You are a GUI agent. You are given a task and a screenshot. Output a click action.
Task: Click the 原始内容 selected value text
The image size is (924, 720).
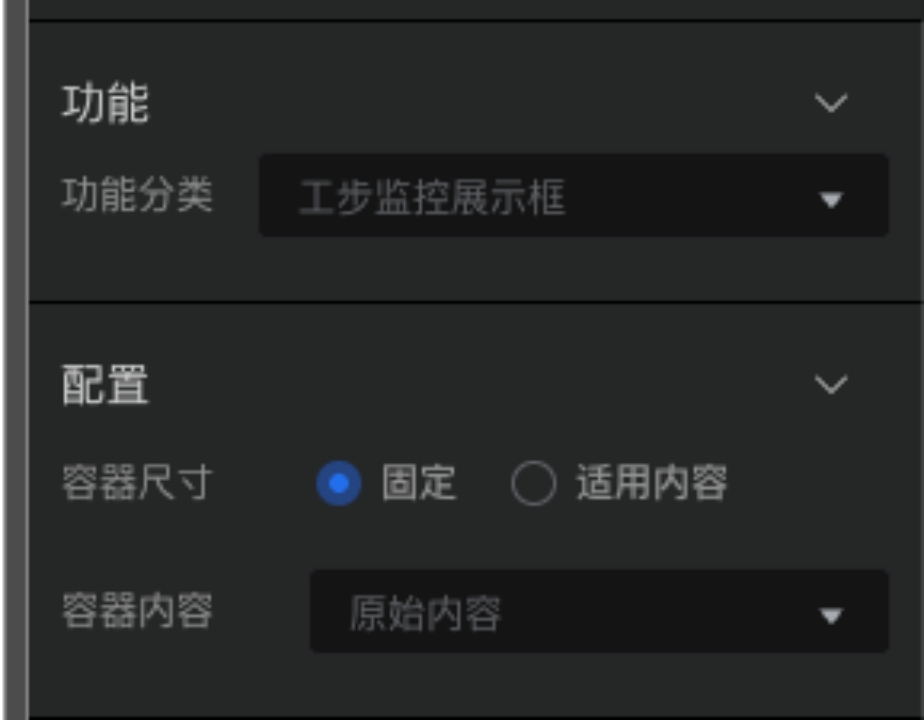[425, 613]
